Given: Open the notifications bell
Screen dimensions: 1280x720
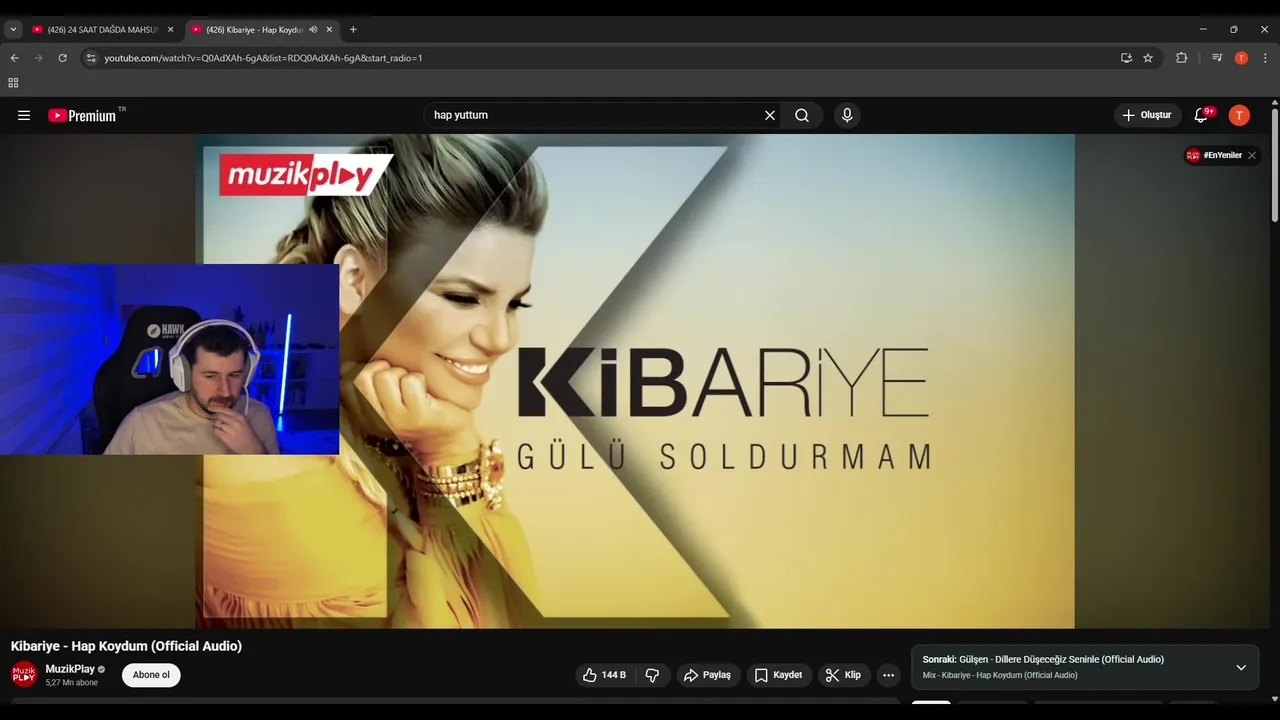Looking at the screenshot, I should click(1202, 115).
